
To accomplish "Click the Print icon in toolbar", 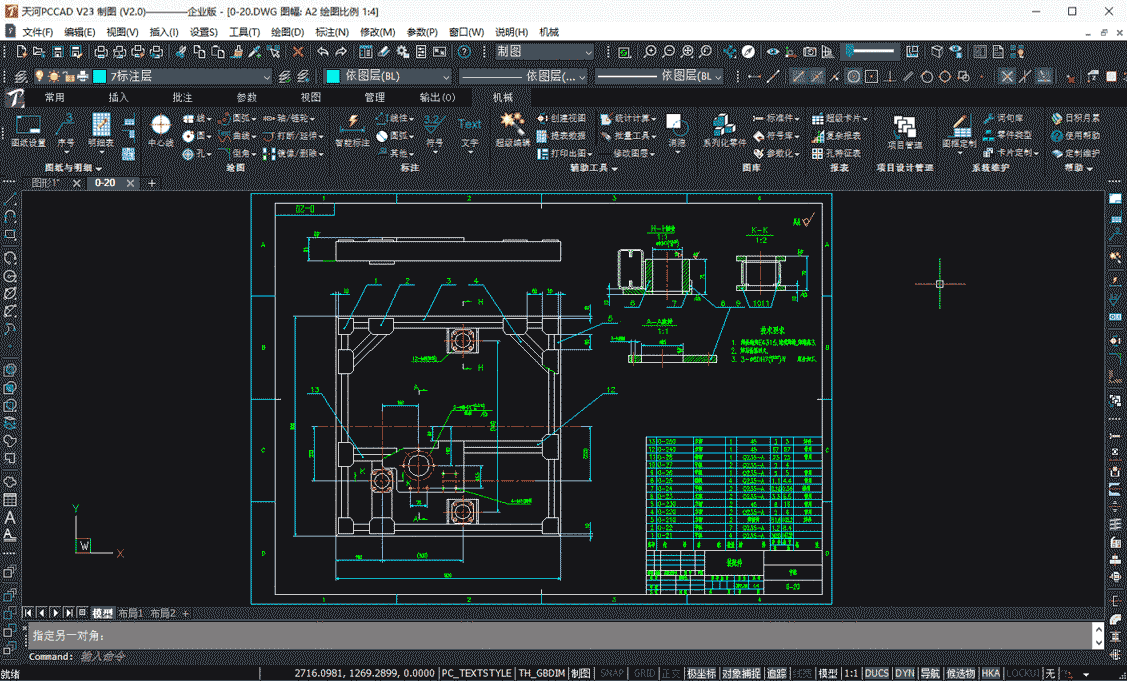I will tap(101, 52).
